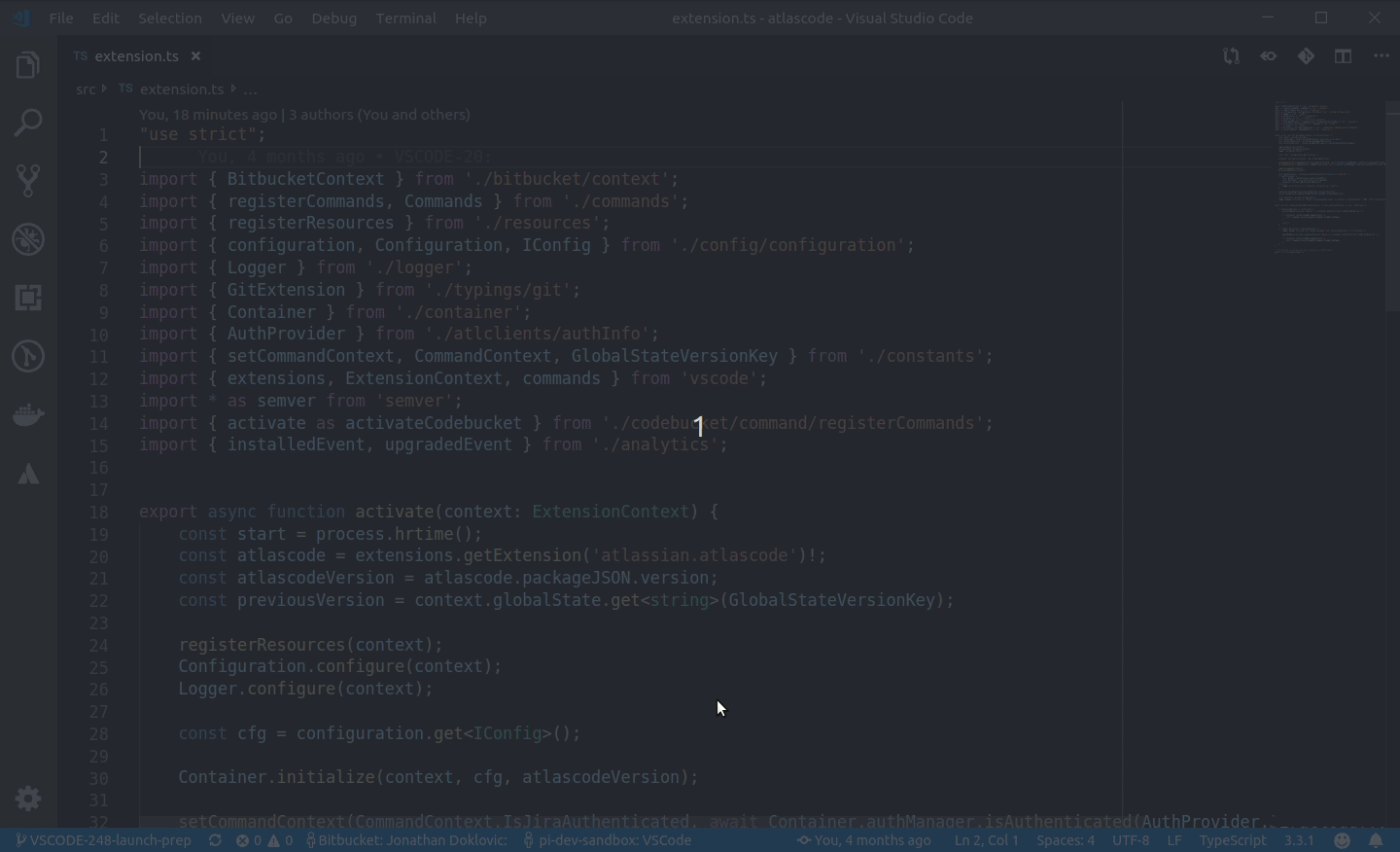Open the Terminal menu

click(405, 18)
